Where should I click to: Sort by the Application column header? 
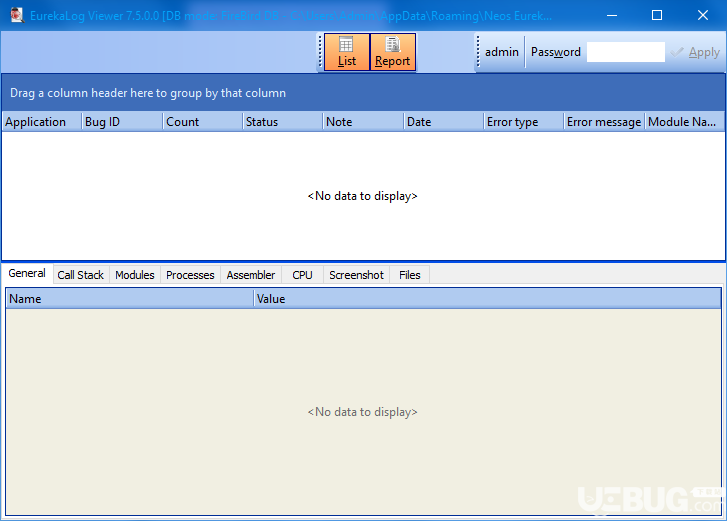click(x=42, y=122)
